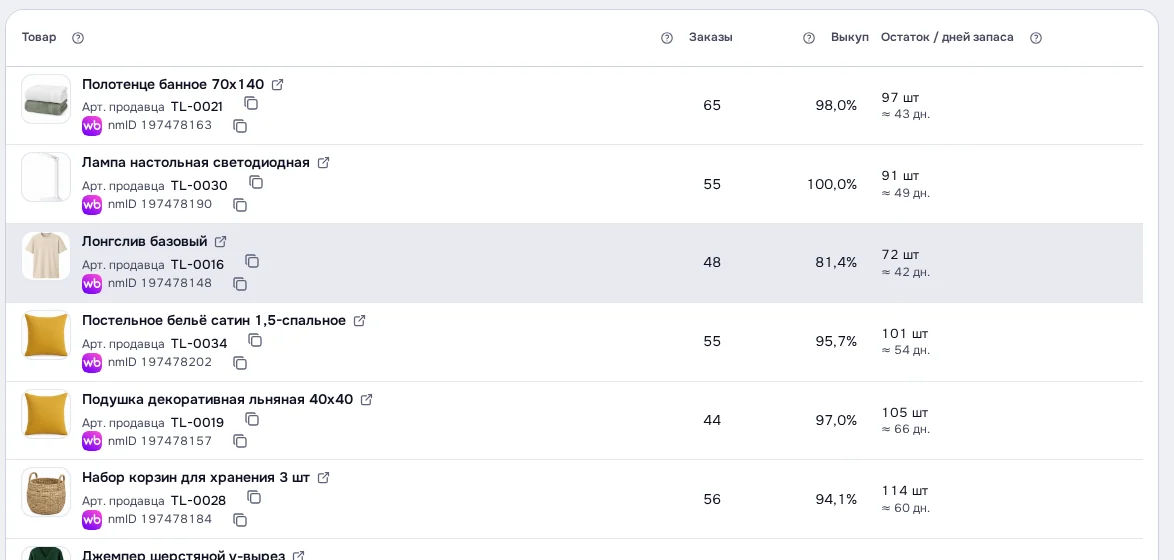The width and height of the screenshot is (1174, 560).
Task: Open external link for Лонгслив базовый
Action: pyautogui.click(x=220, y=242)
